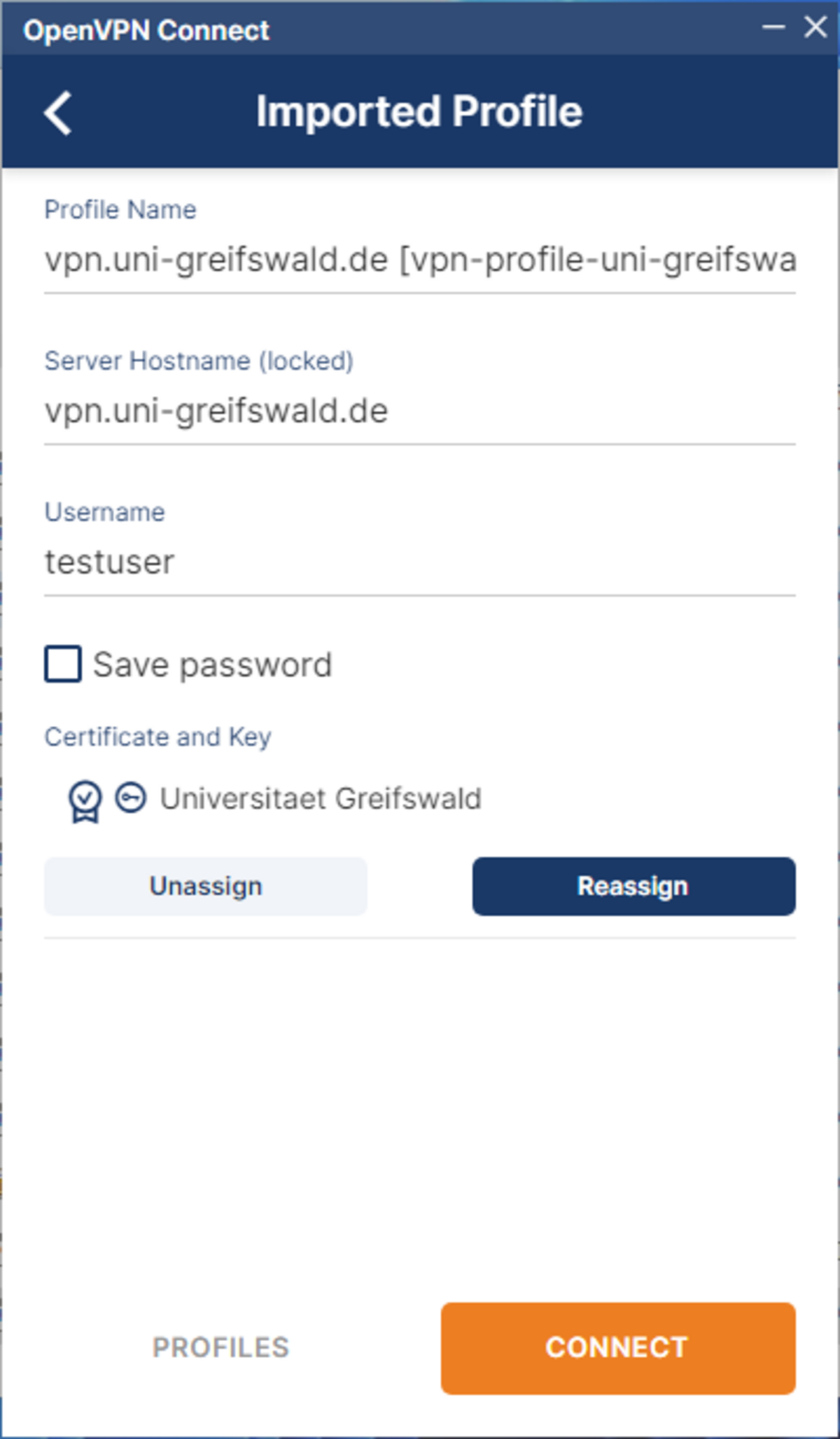Click the Certificate and Key section label

157,737
